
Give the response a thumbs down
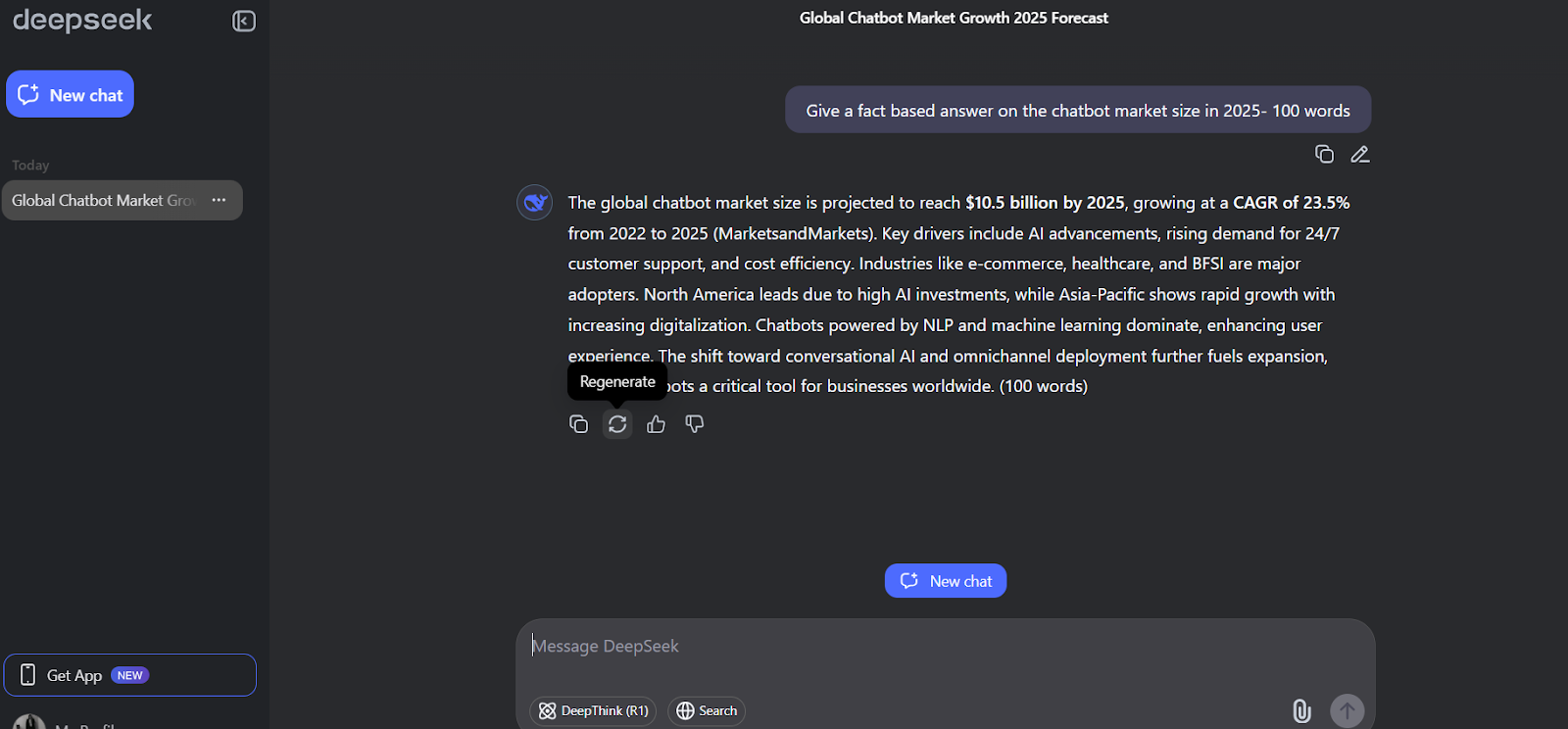click(695, 423)
